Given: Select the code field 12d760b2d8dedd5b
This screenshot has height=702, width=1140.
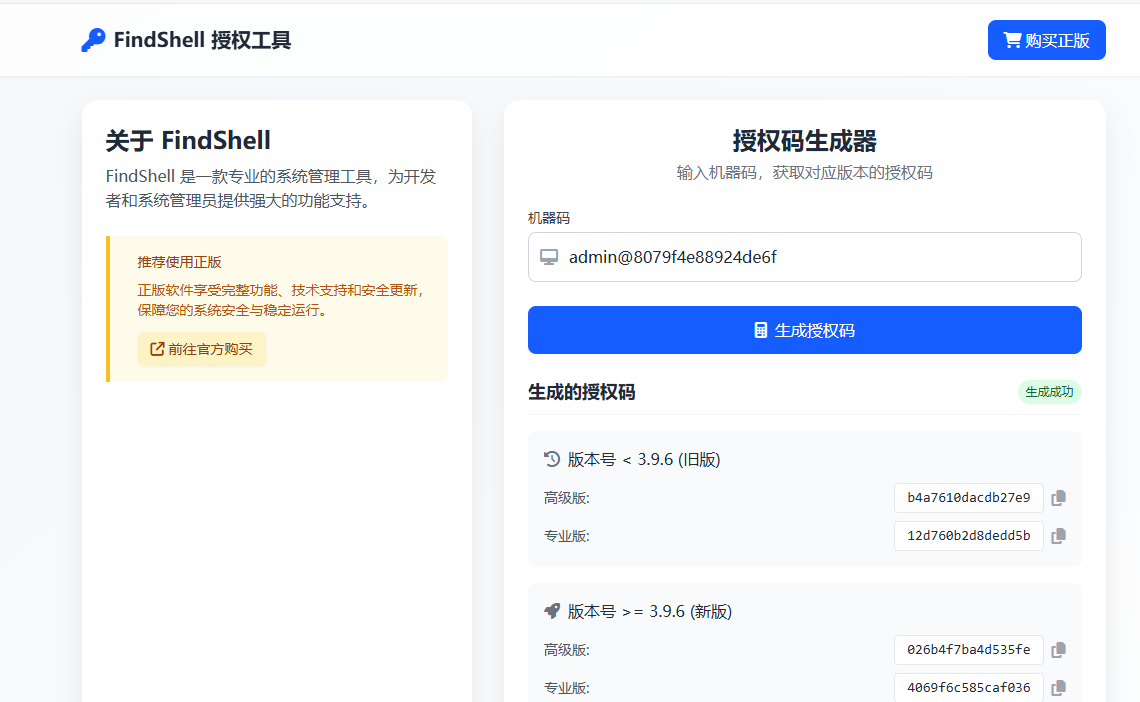Looking at the screenshot, I should pos(968,536).
